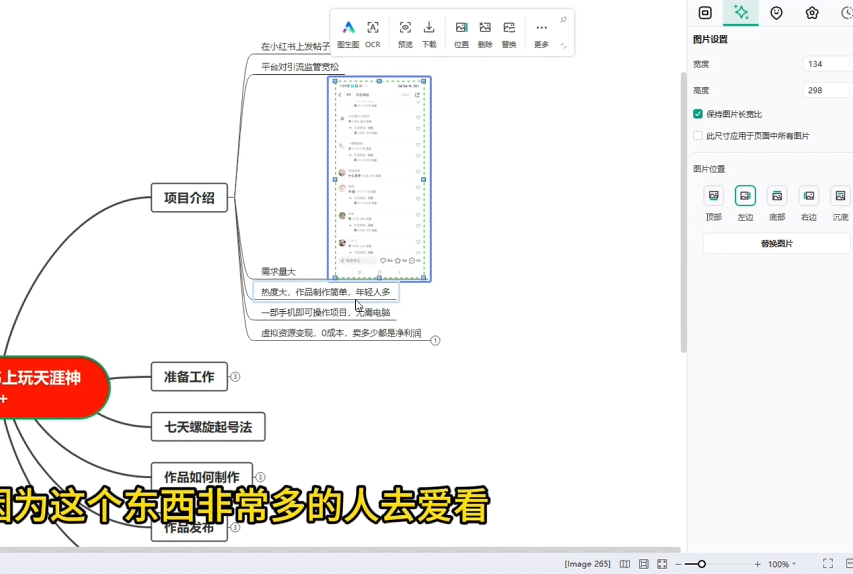The width and height of the screenshot is (853, 574).
Task: Select the 七天螺旋起号法 topic node
Action: pyautogui.click(x=208, y=427)
